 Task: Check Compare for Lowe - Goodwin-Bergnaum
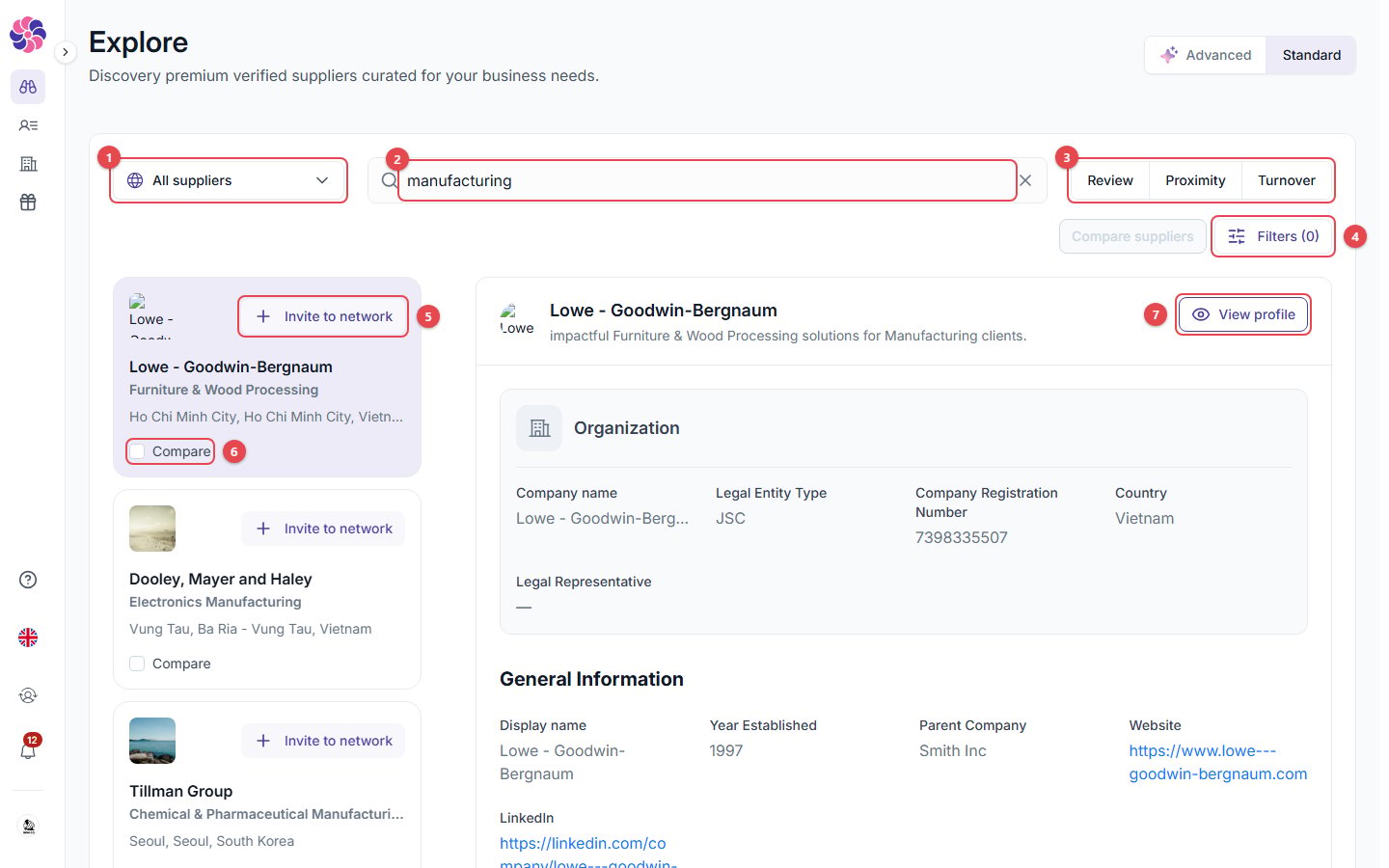(137, 451)
